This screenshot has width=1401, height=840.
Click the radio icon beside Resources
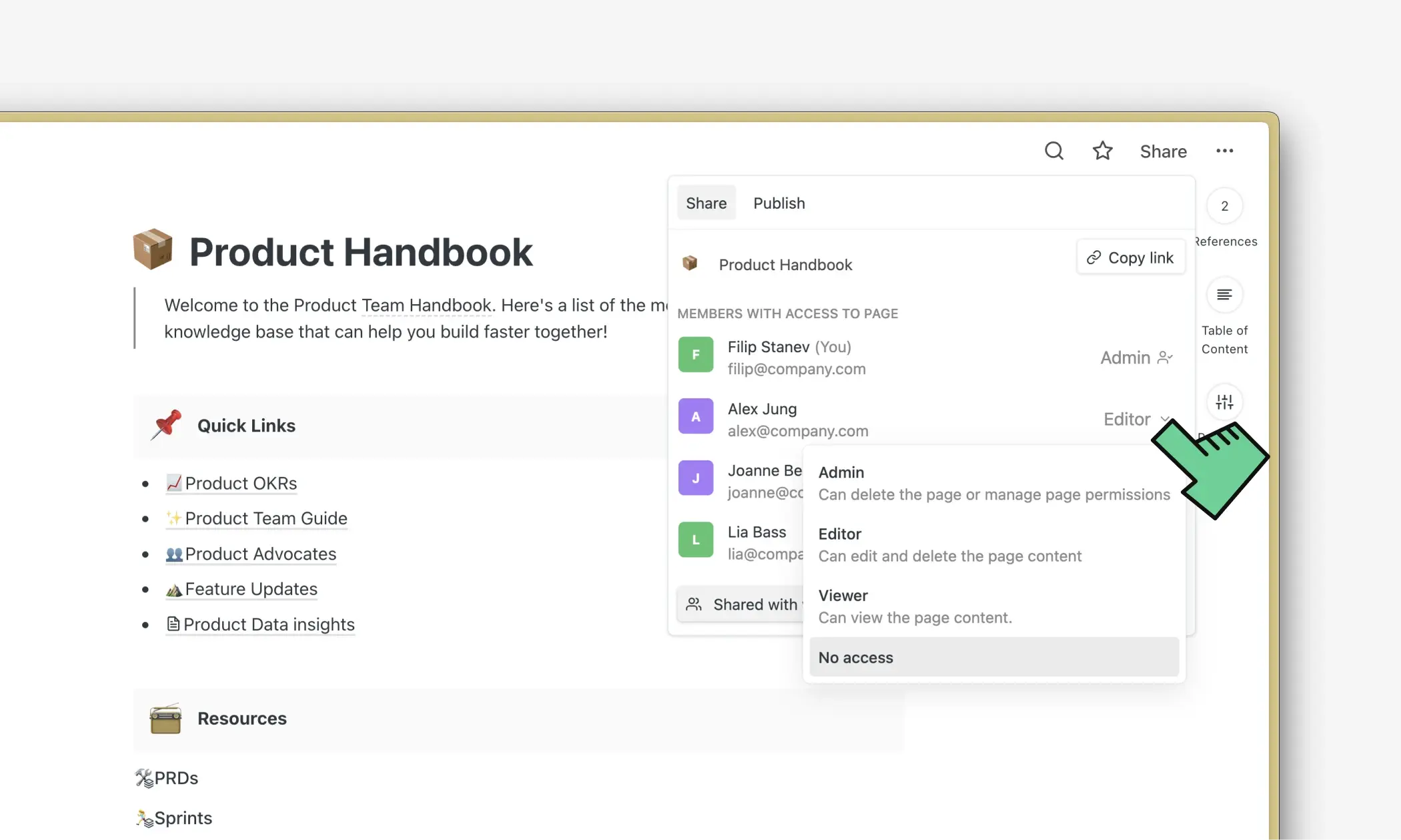pos(165,719)
